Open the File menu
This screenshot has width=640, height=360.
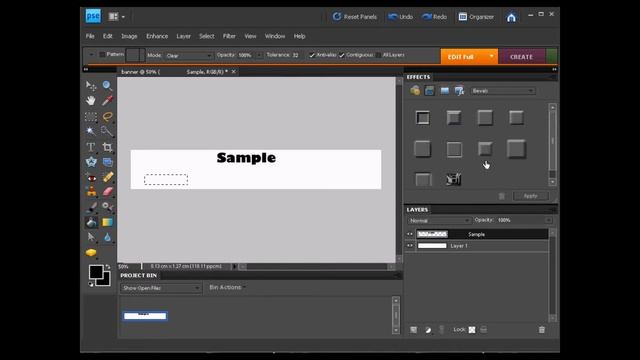pyautogui.click(x=90, y=36)
